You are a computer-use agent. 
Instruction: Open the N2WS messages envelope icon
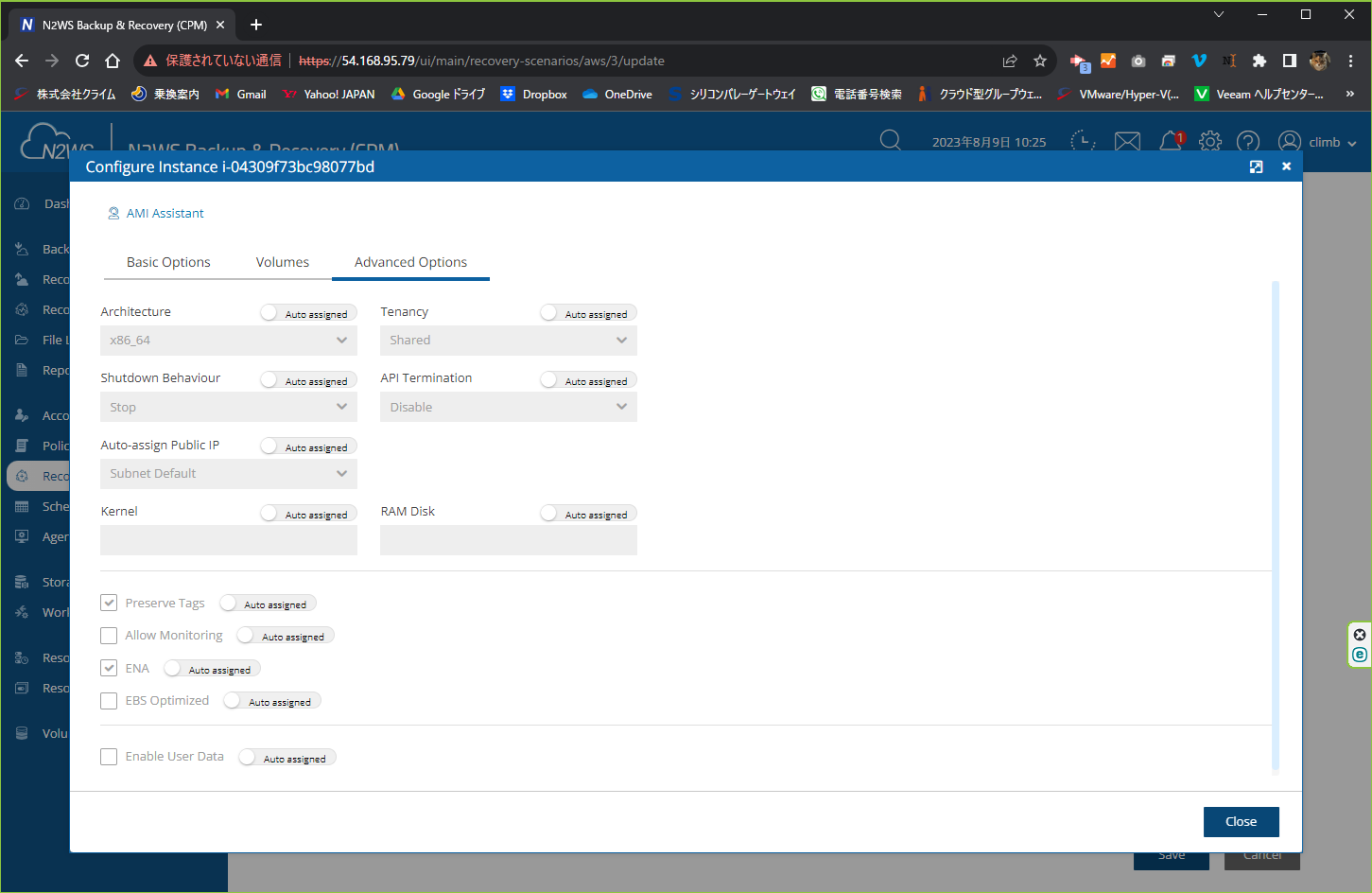1127,142
